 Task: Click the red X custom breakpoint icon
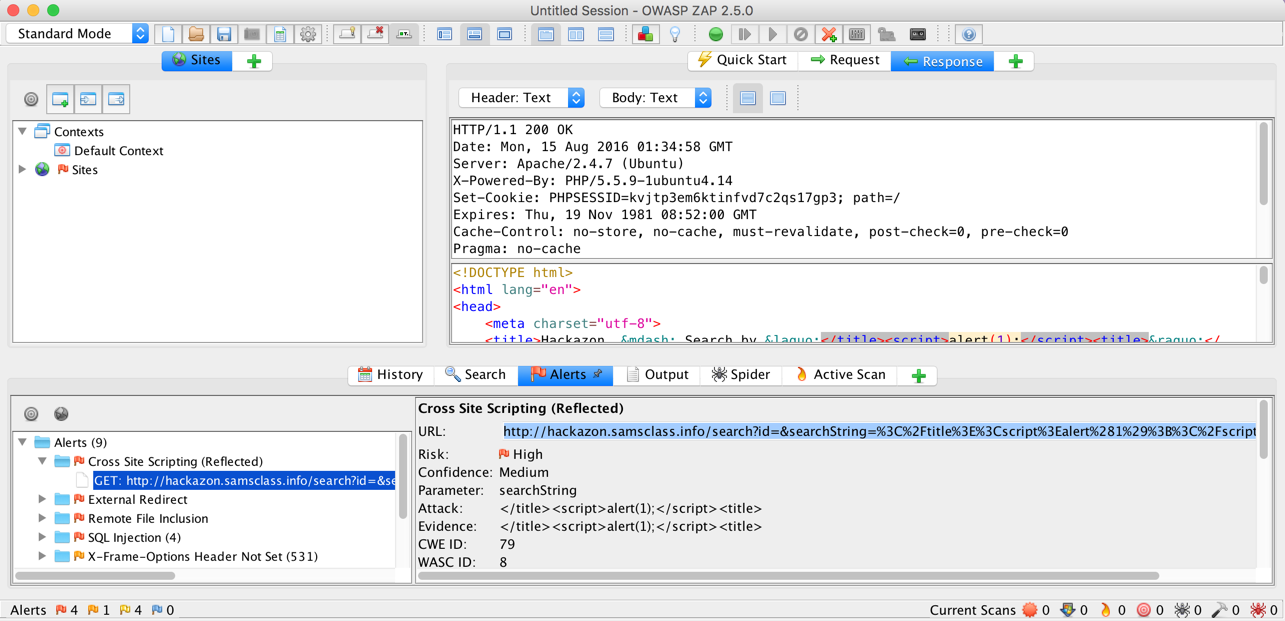click(829, 34)
